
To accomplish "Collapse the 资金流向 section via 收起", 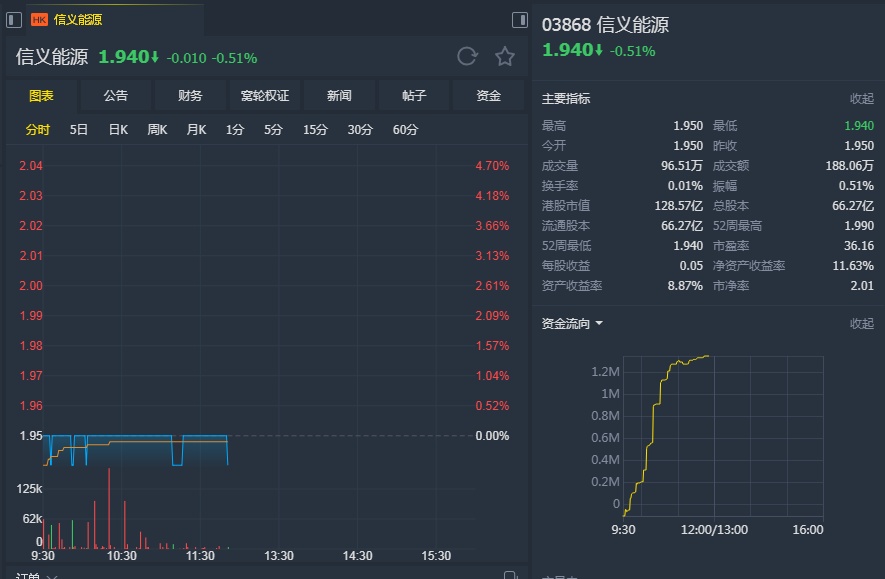I will [862, 323].
